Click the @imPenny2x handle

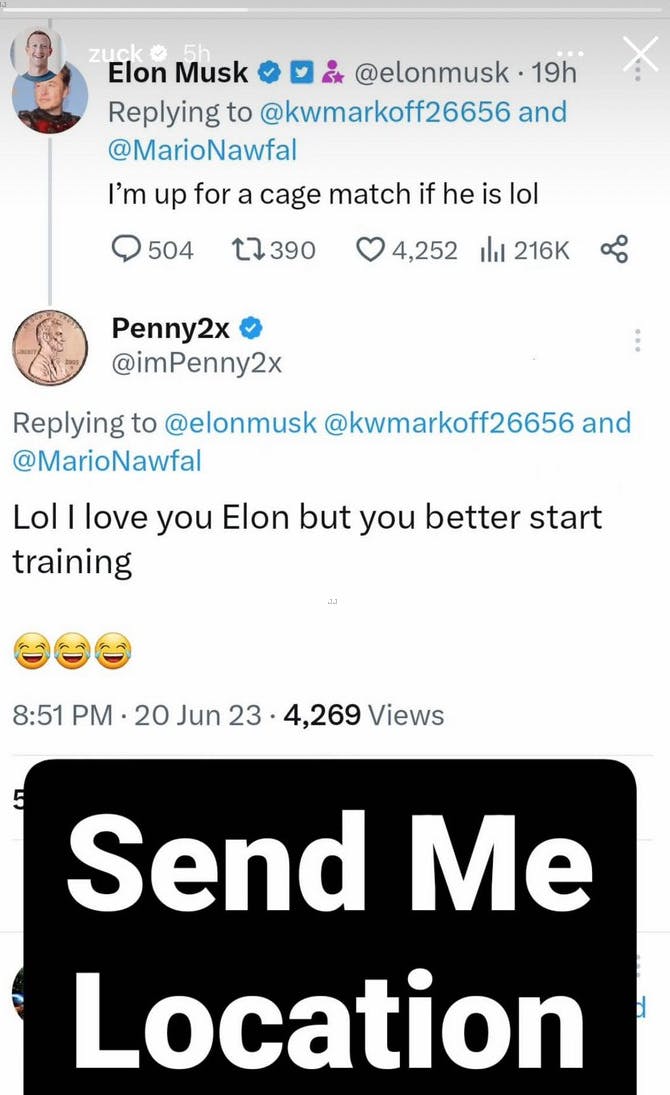click(197, 363)
